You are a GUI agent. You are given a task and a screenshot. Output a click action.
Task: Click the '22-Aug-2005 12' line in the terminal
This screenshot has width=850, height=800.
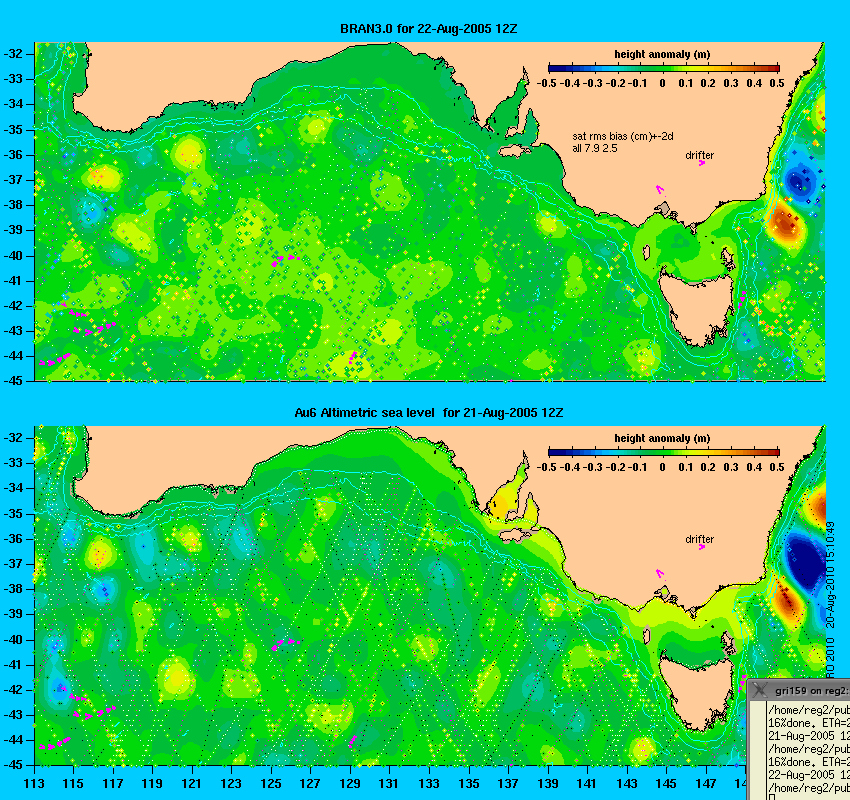(809, 775)
